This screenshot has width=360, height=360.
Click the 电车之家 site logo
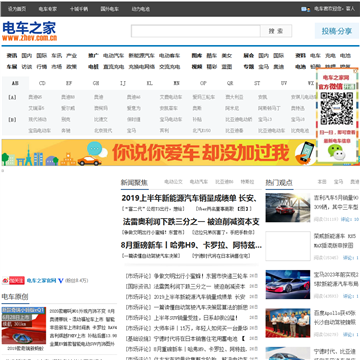pos(29,31)
